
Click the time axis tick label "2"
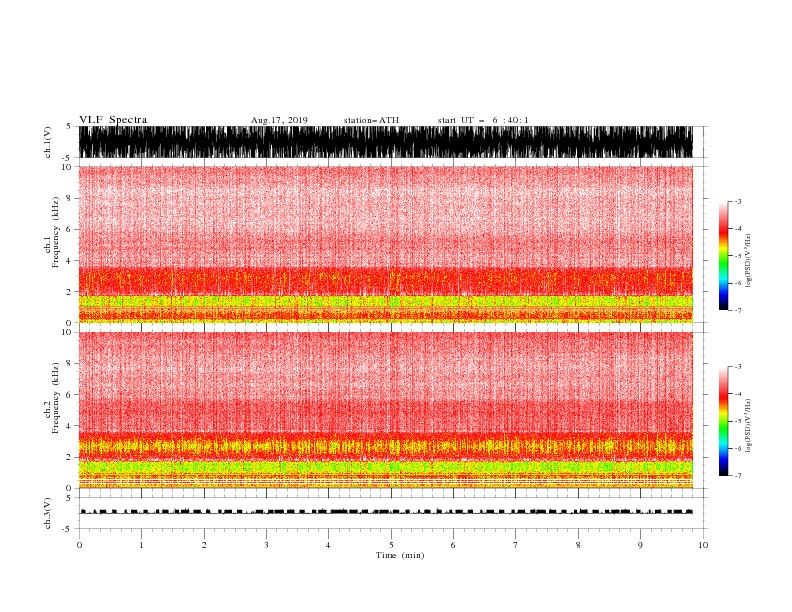[204, 545]
